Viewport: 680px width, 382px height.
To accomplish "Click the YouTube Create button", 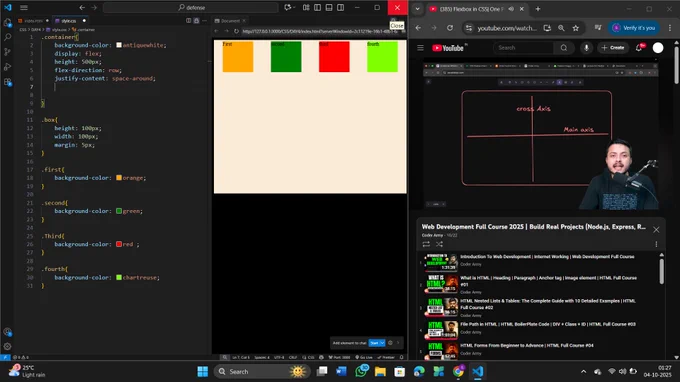I will point(613,48).
